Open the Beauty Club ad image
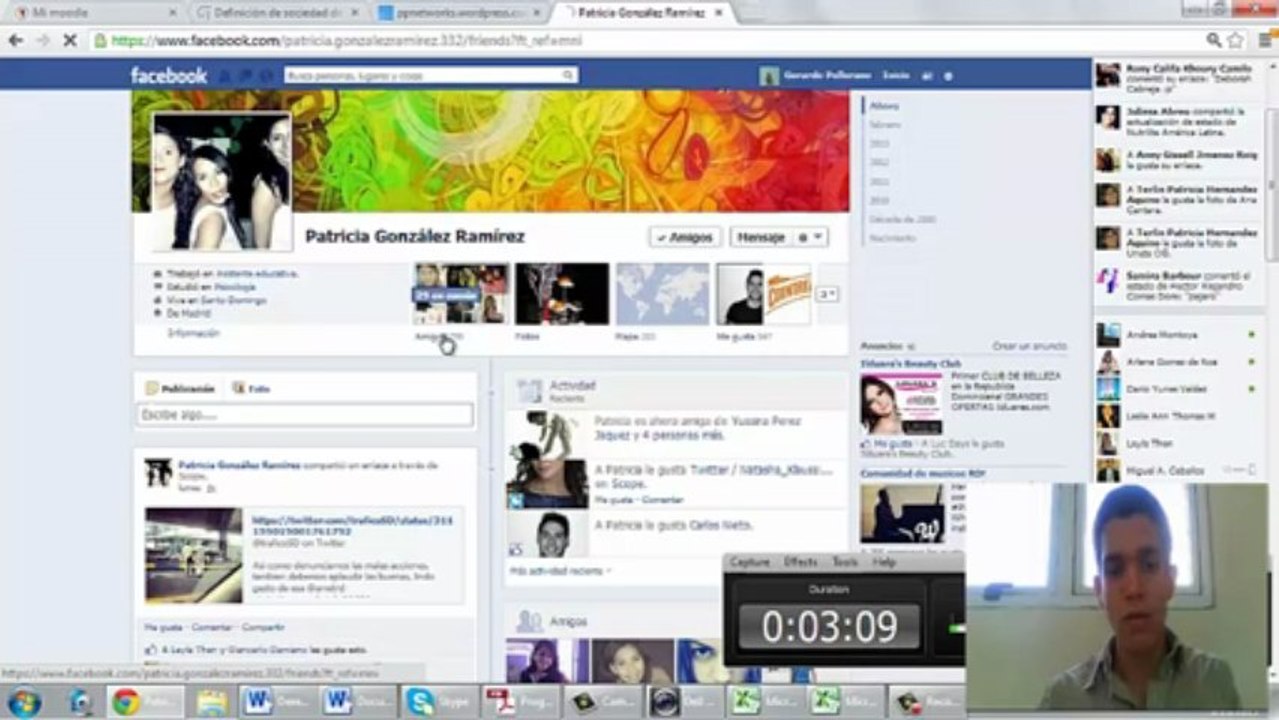1279x720 pixels. [x=901, y=404]
